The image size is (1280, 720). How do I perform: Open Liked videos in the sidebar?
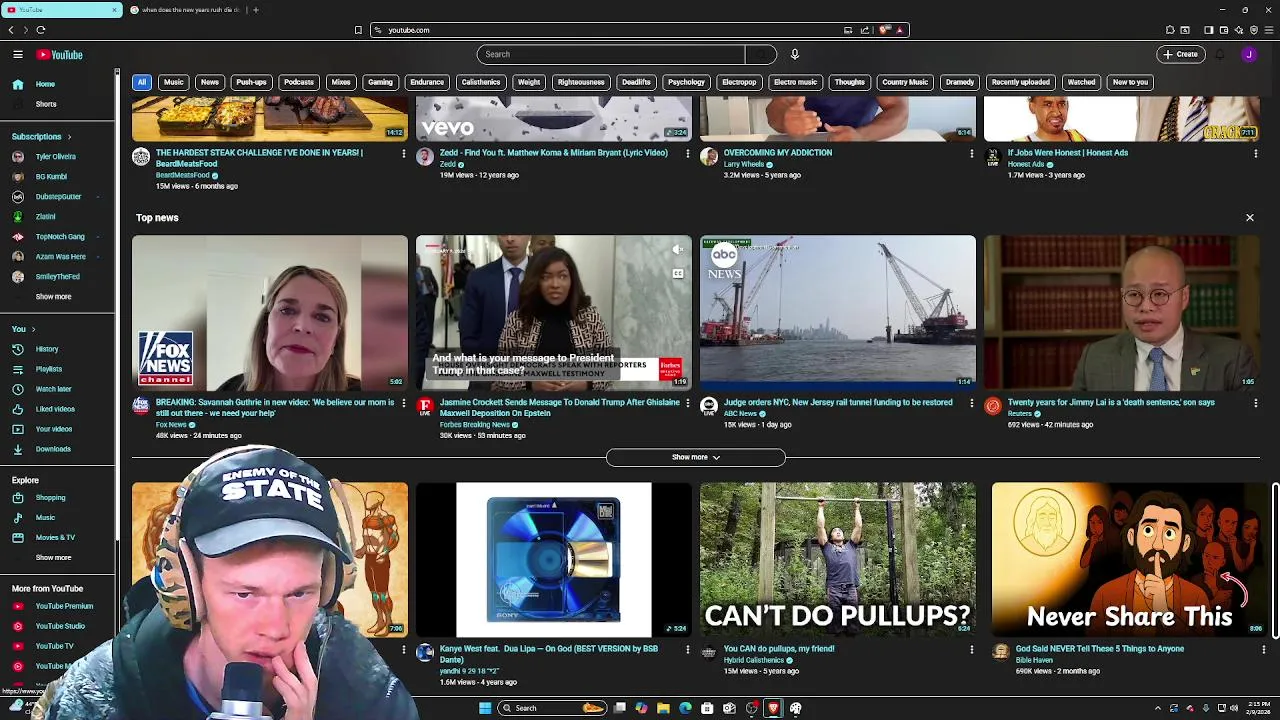click(57, 409)
